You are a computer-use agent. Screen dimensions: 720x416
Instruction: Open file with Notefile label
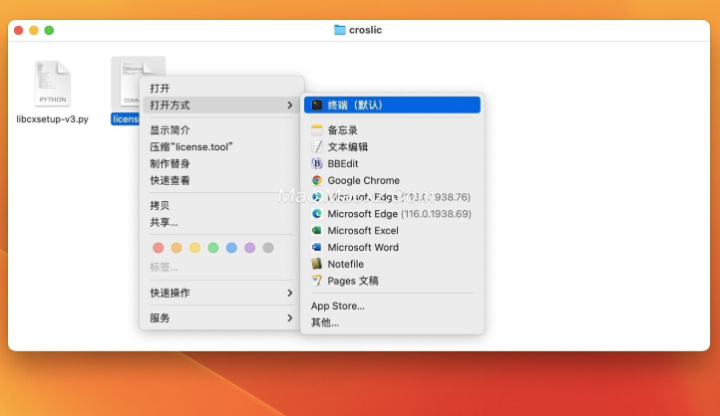coord(345,264)
